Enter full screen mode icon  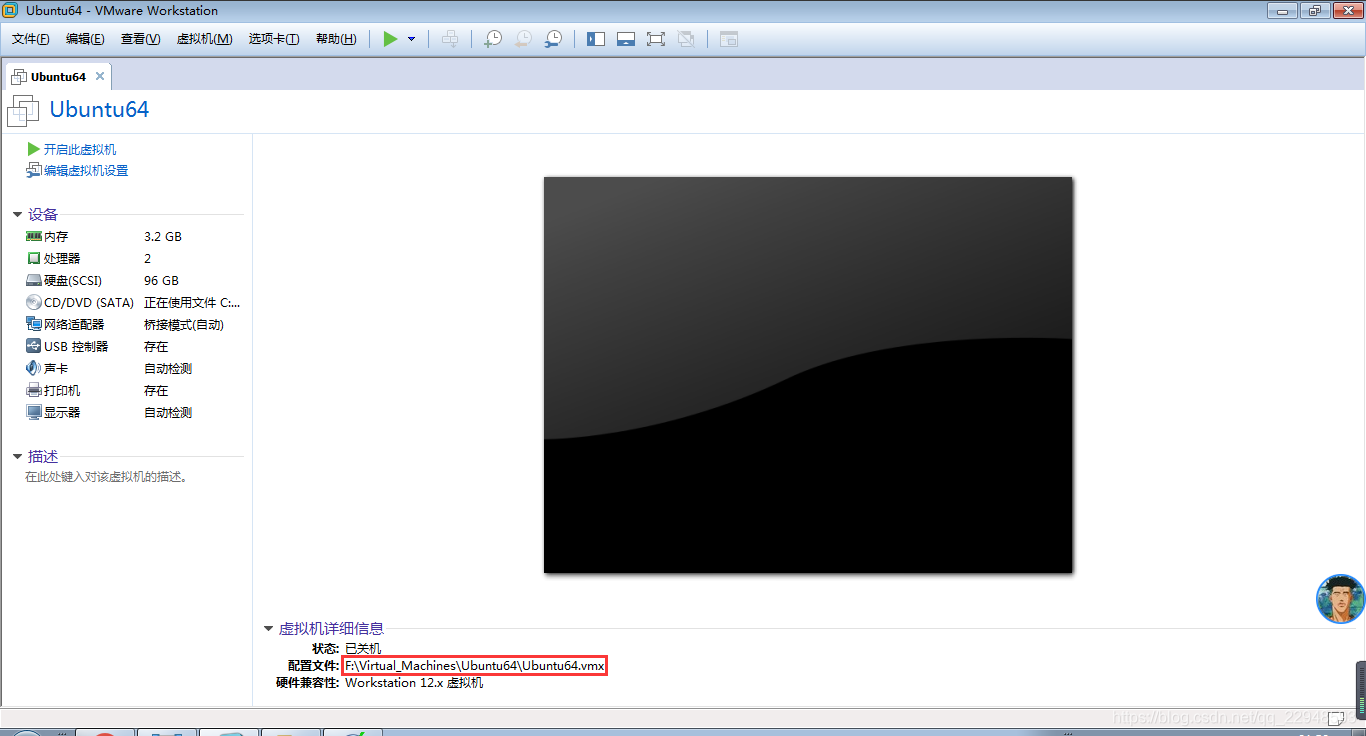[656, 39]
